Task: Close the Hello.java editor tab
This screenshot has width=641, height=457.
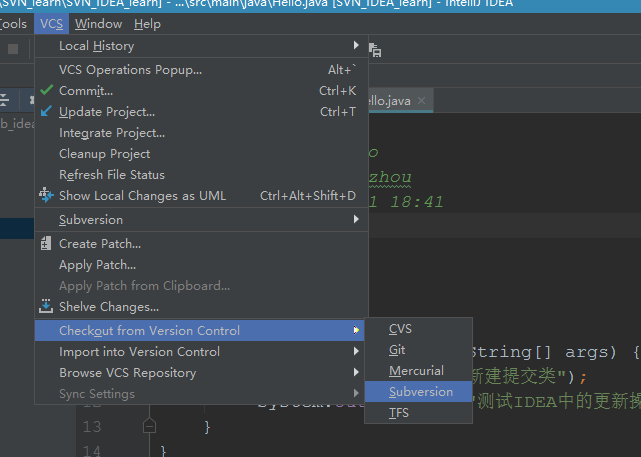Action: (x=421, y=100)
